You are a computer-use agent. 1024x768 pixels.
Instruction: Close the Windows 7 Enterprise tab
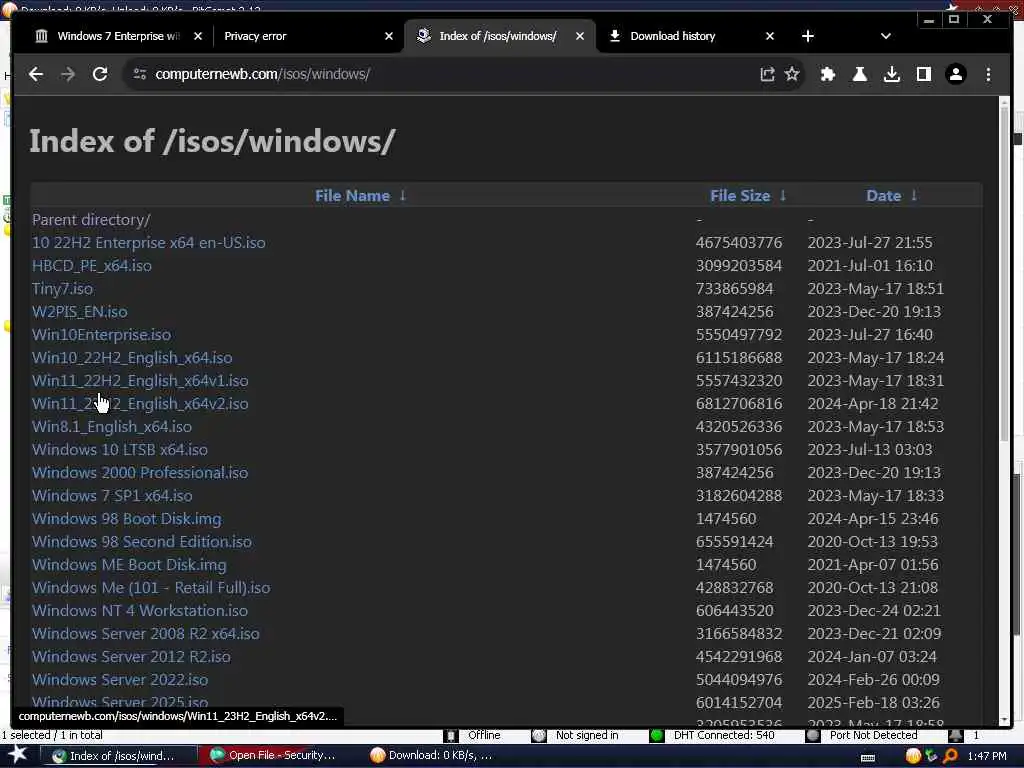pos(198,36)
